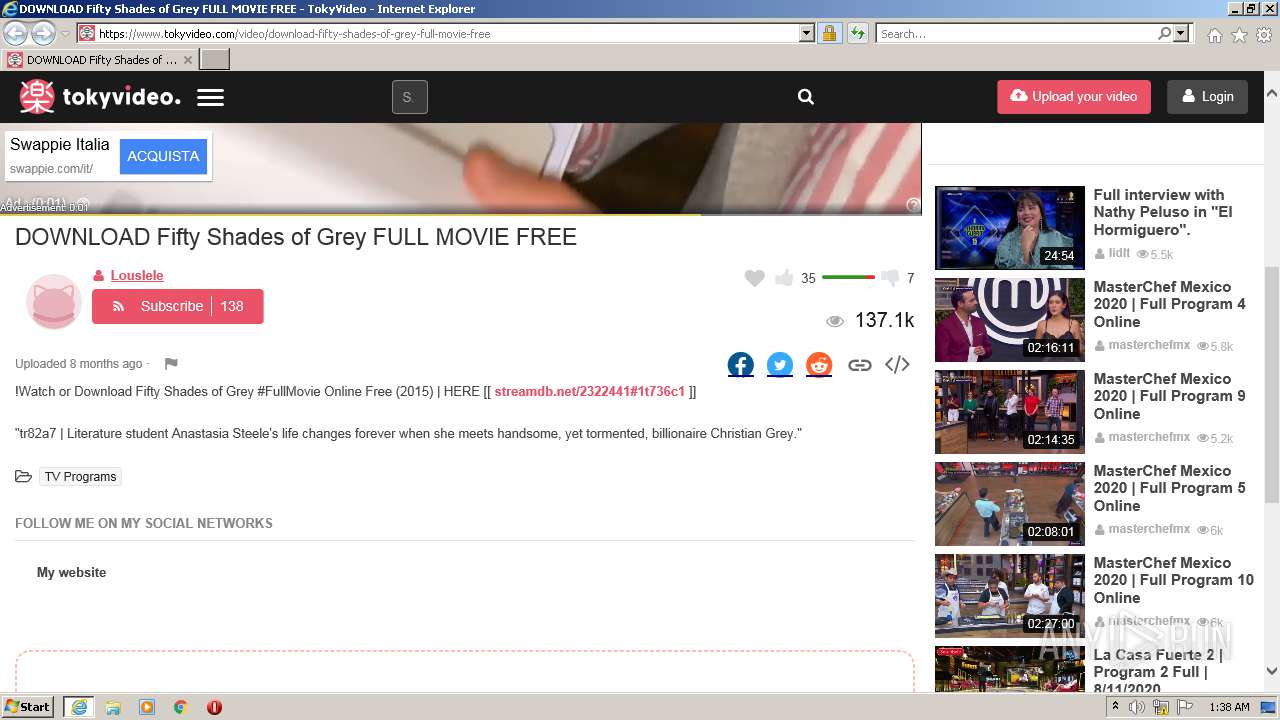This screenshot has width=1280, height=720.
Task: Click ACQUISTA button in Swappie ad
Action: coord(163,156)
